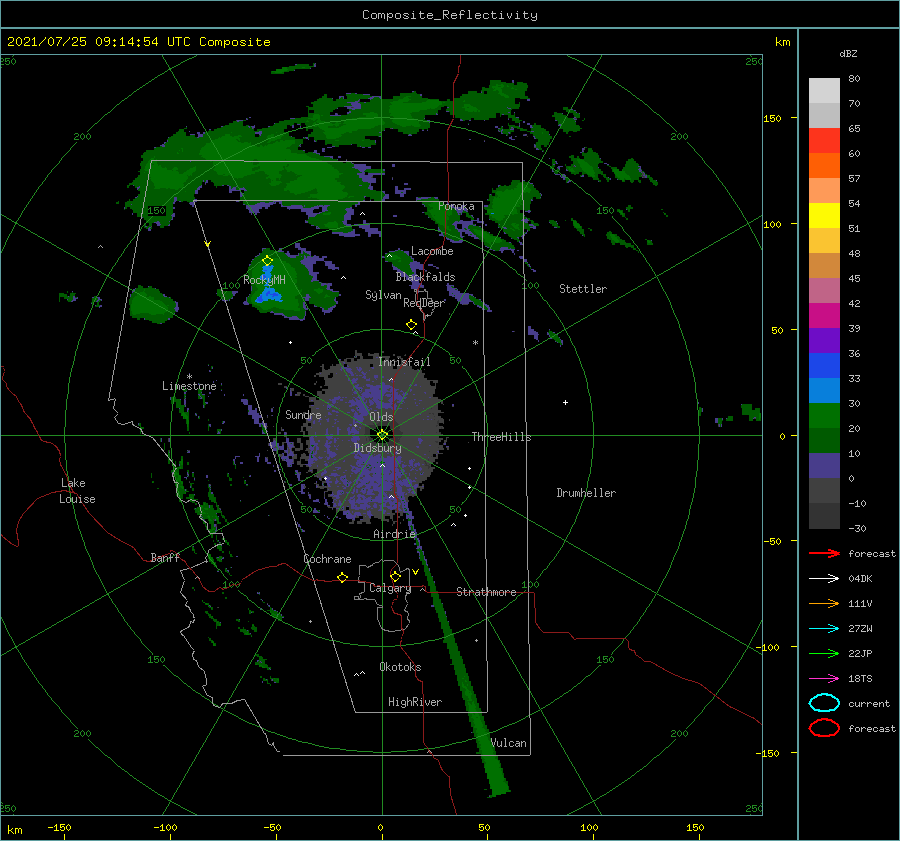Select the 80 dBZ color swatch
The width and height of the screenshot is (900, 841).
coord(824,90)
